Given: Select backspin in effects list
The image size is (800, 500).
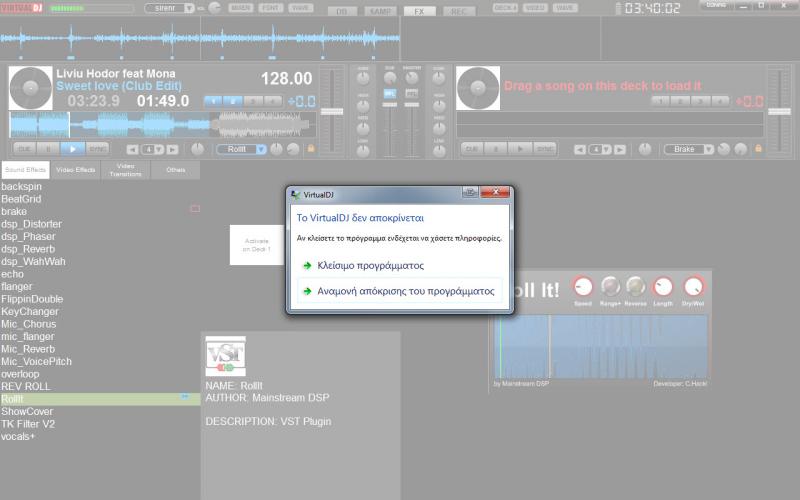Looking at the screenshot, I should [x=21, y=187].
